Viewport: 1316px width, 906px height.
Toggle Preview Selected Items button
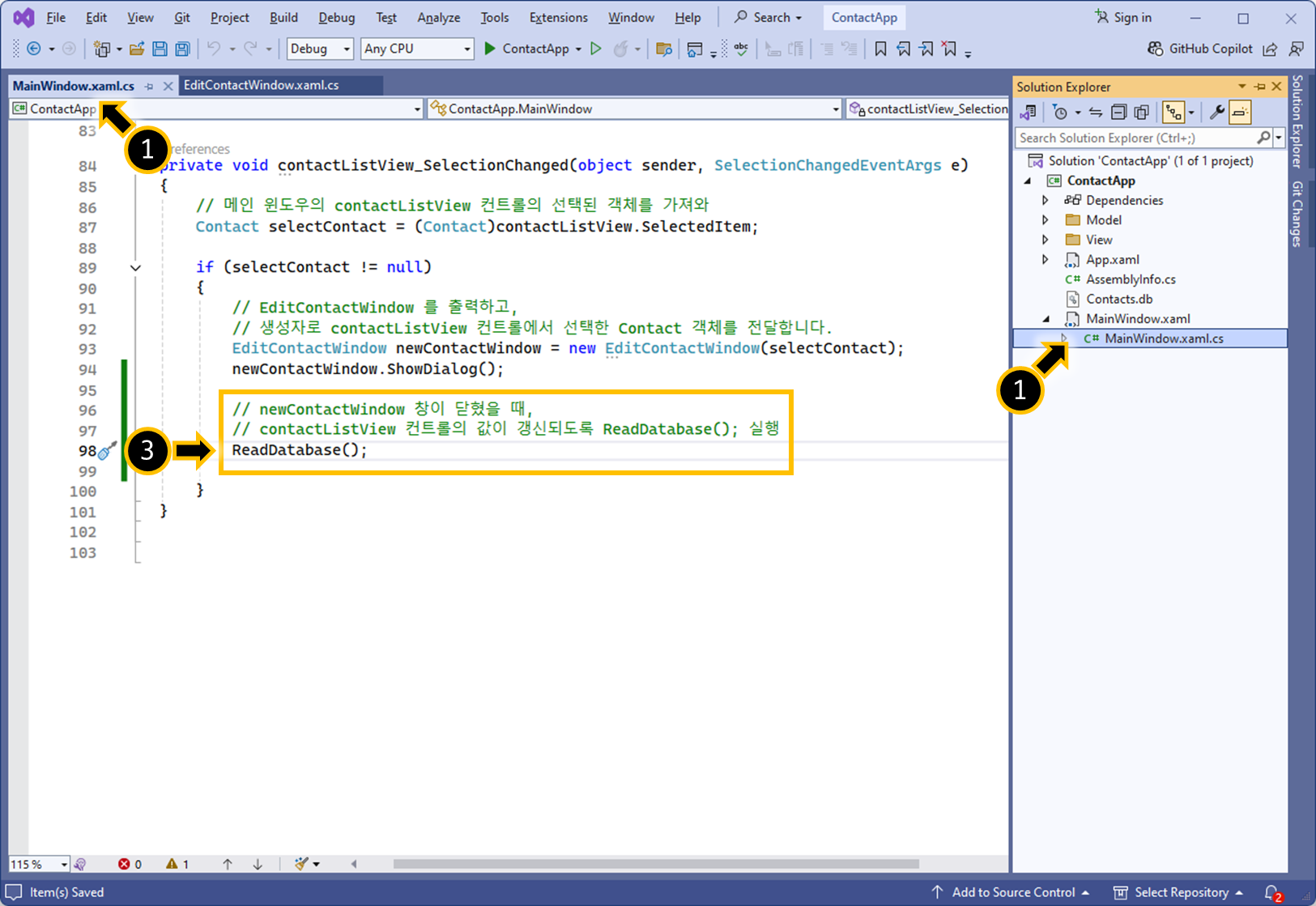(1240, 113)
